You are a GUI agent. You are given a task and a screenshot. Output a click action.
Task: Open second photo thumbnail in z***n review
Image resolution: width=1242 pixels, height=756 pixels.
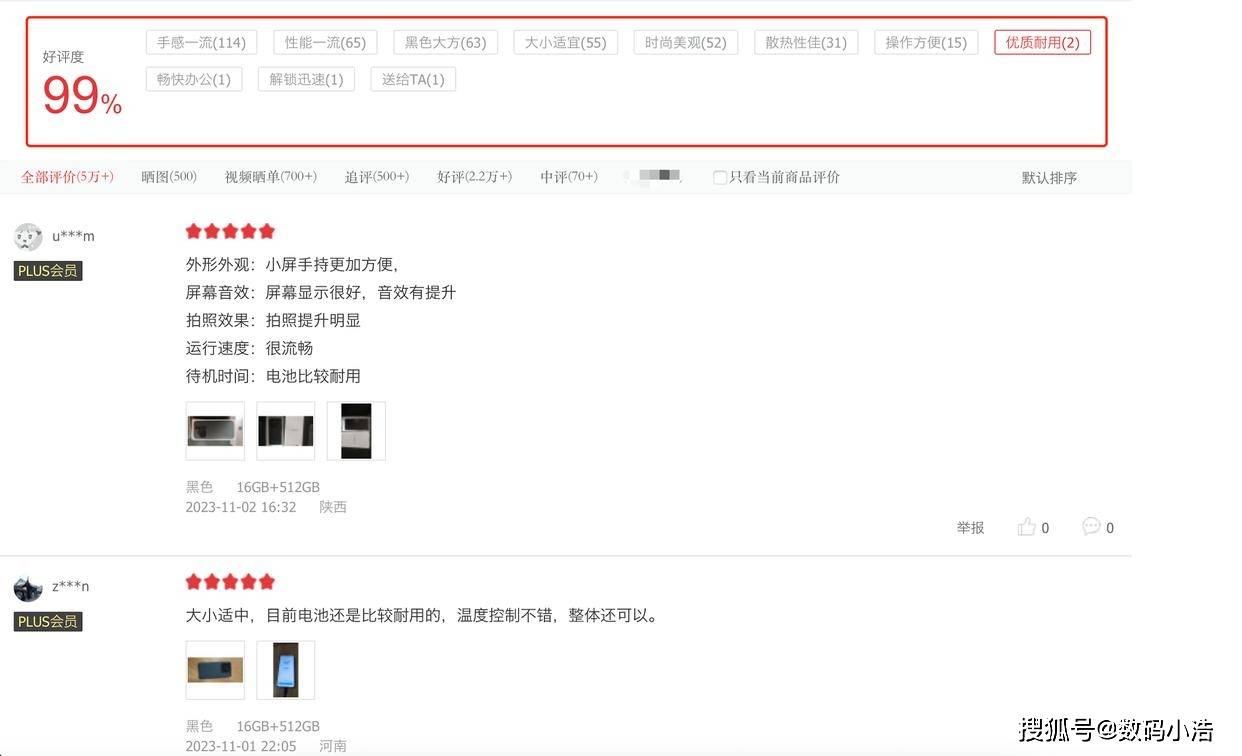[x=286, y=670]
